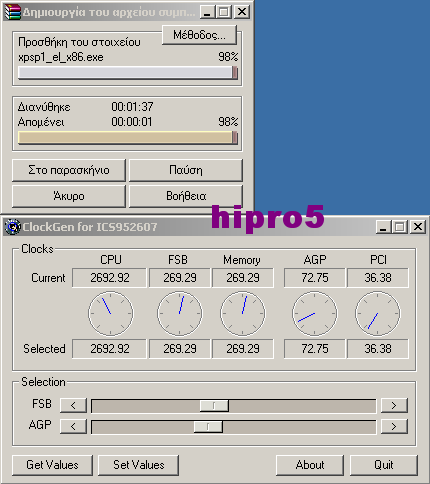This screenshot has width=430, height=484.
Task: Click the FSB slider thumb
Action: [x=214, y=406]
